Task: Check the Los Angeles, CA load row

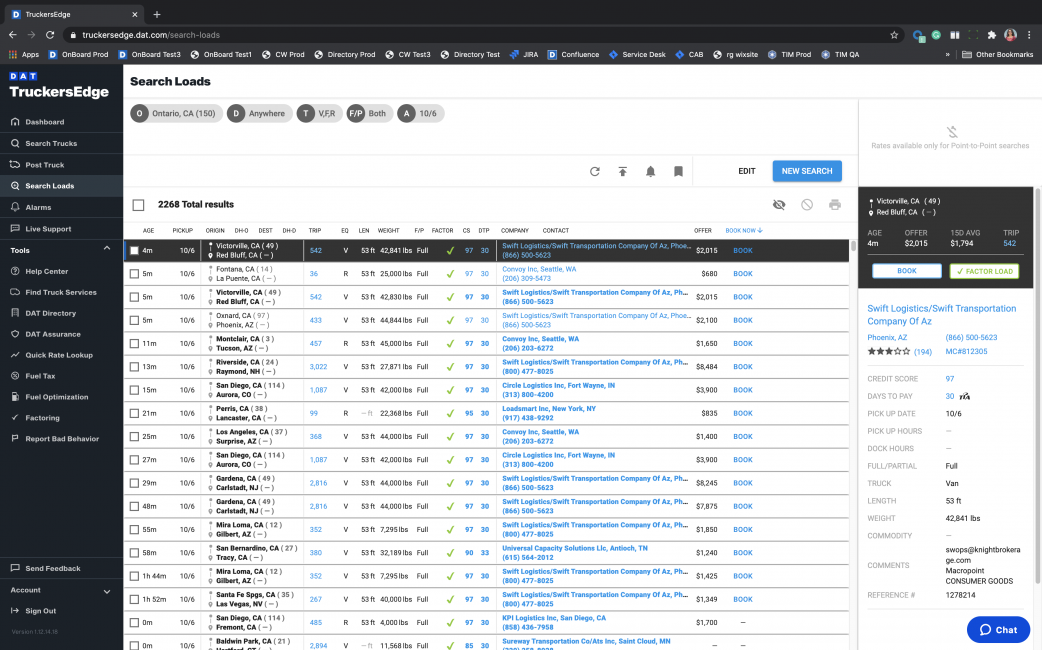Action: point(134,437)
